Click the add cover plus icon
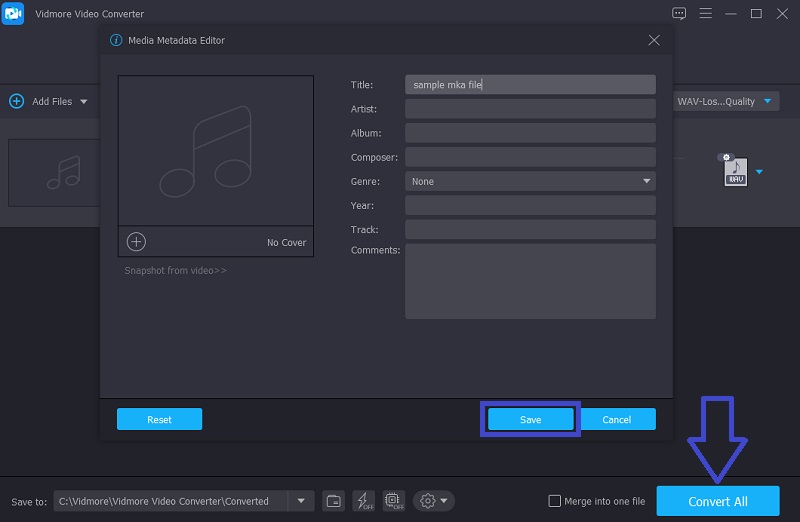800x522 pixels. [136, 242]
